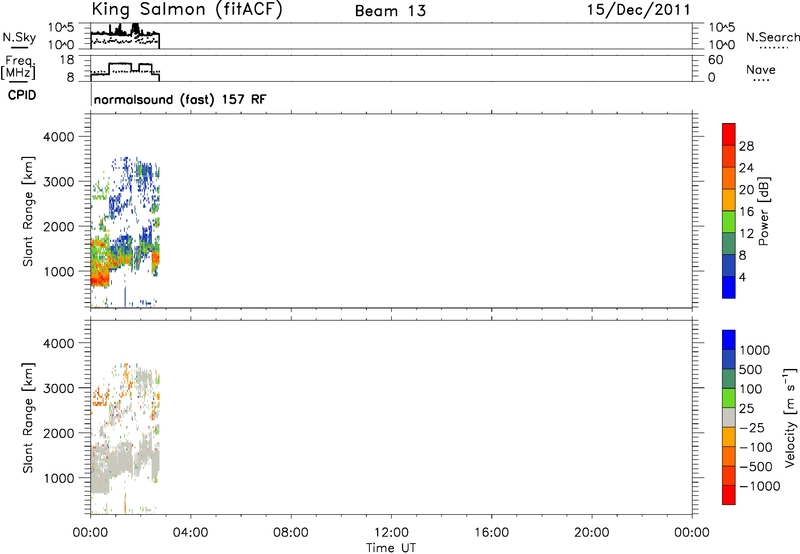Click the date 15/Dec/2011

tap(638, 10)
